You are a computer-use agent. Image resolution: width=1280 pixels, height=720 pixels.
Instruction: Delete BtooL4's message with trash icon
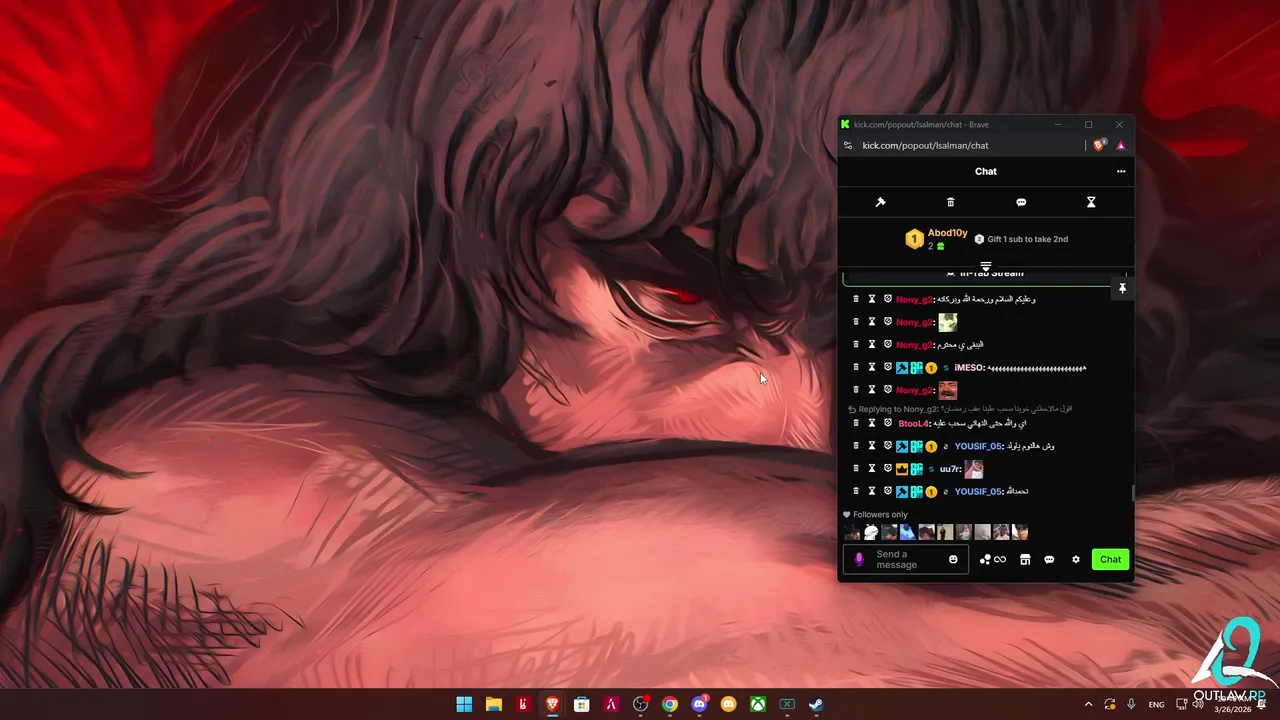click(856, 423)
